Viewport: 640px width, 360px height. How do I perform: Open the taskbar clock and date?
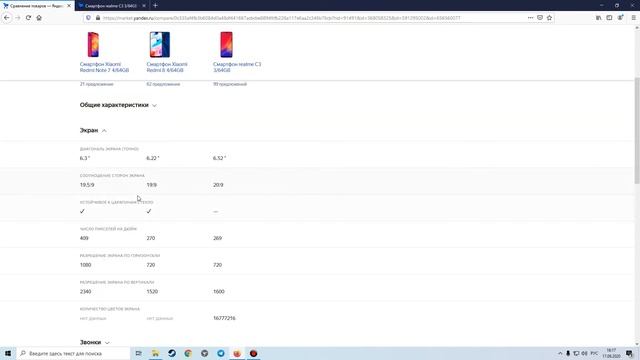click(611, 353)
